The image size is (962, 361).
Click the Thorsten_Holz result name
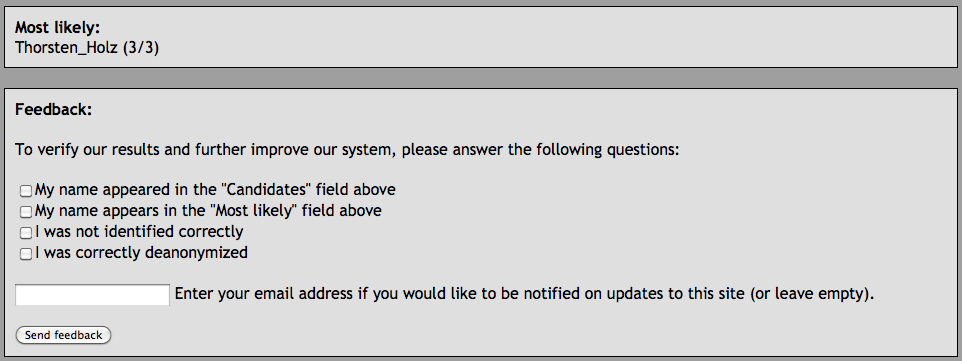66,47
